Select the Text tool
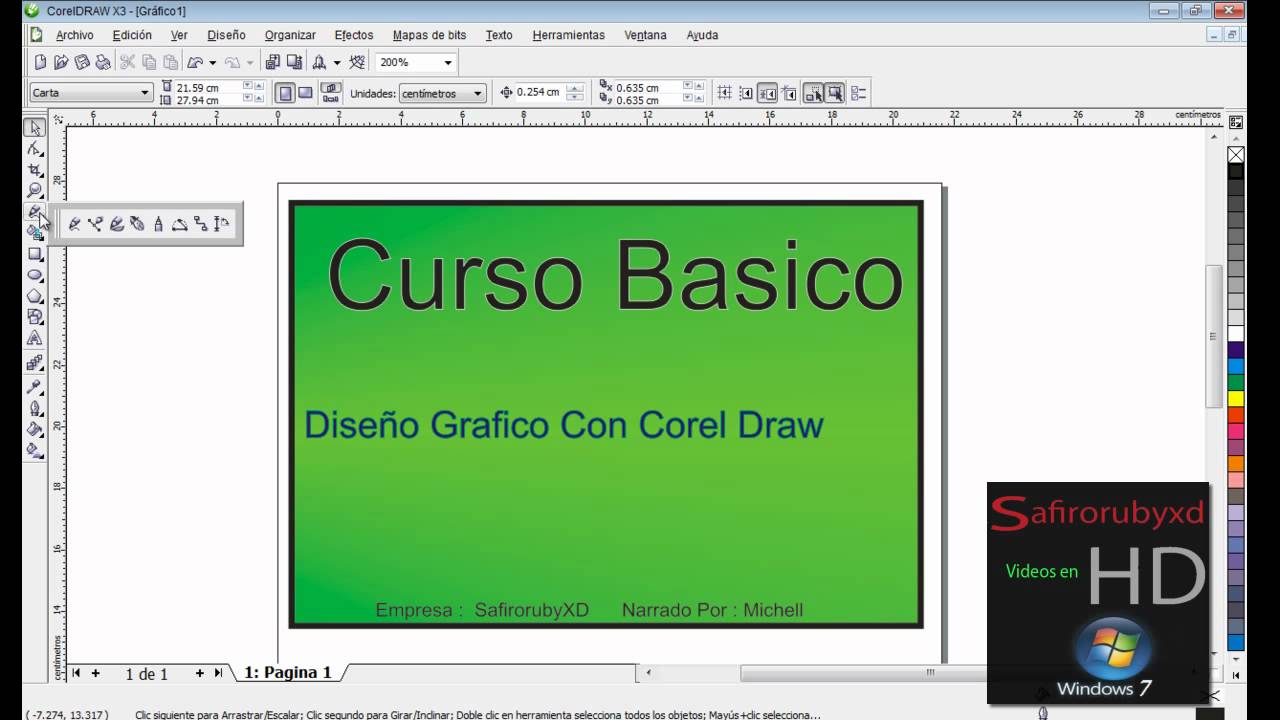The image size is (1280, 720). [35, 338]
